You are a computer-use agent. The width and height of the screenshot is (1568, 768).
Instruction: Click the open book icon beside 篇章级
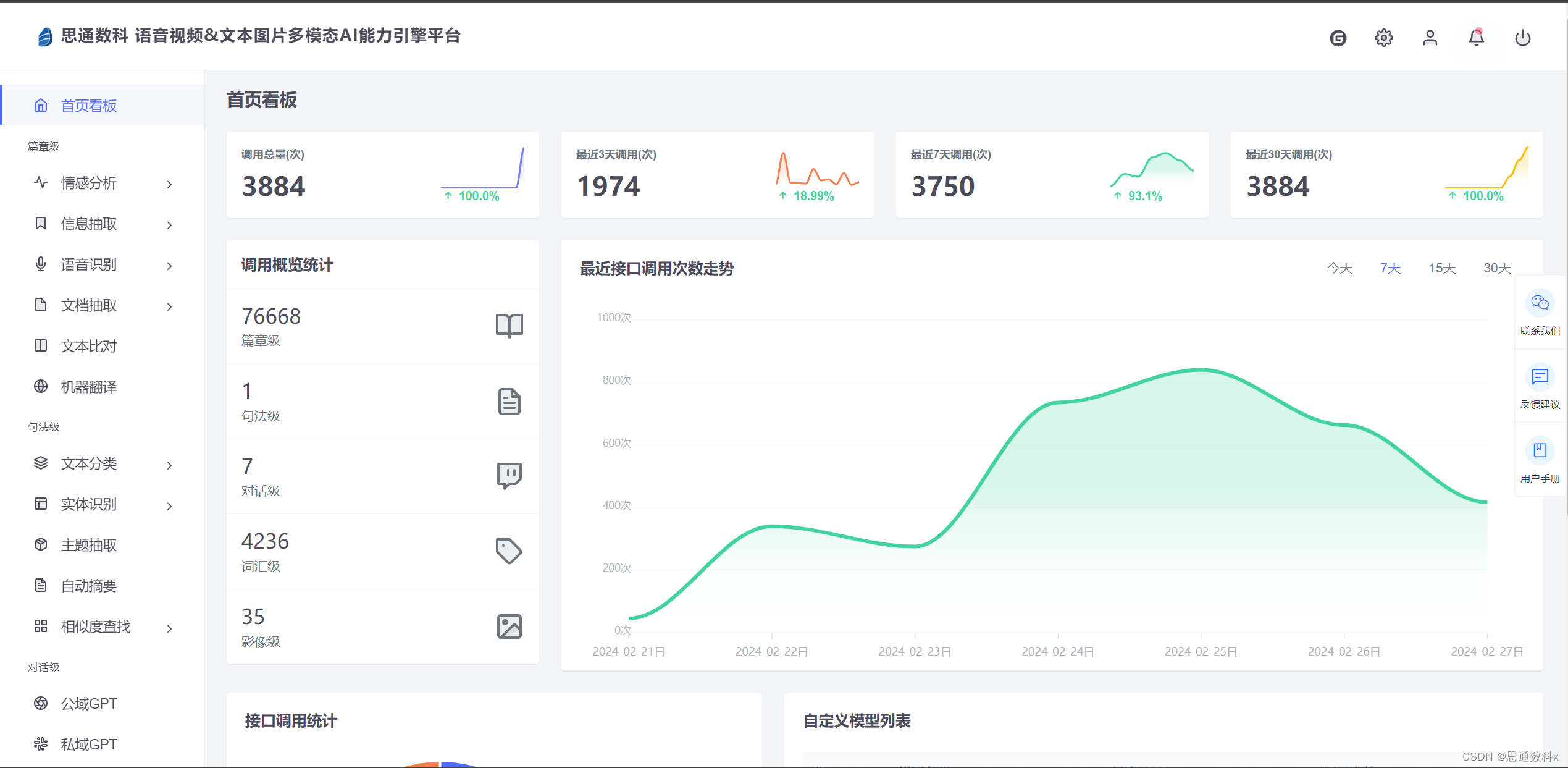[x=509, y=326]
